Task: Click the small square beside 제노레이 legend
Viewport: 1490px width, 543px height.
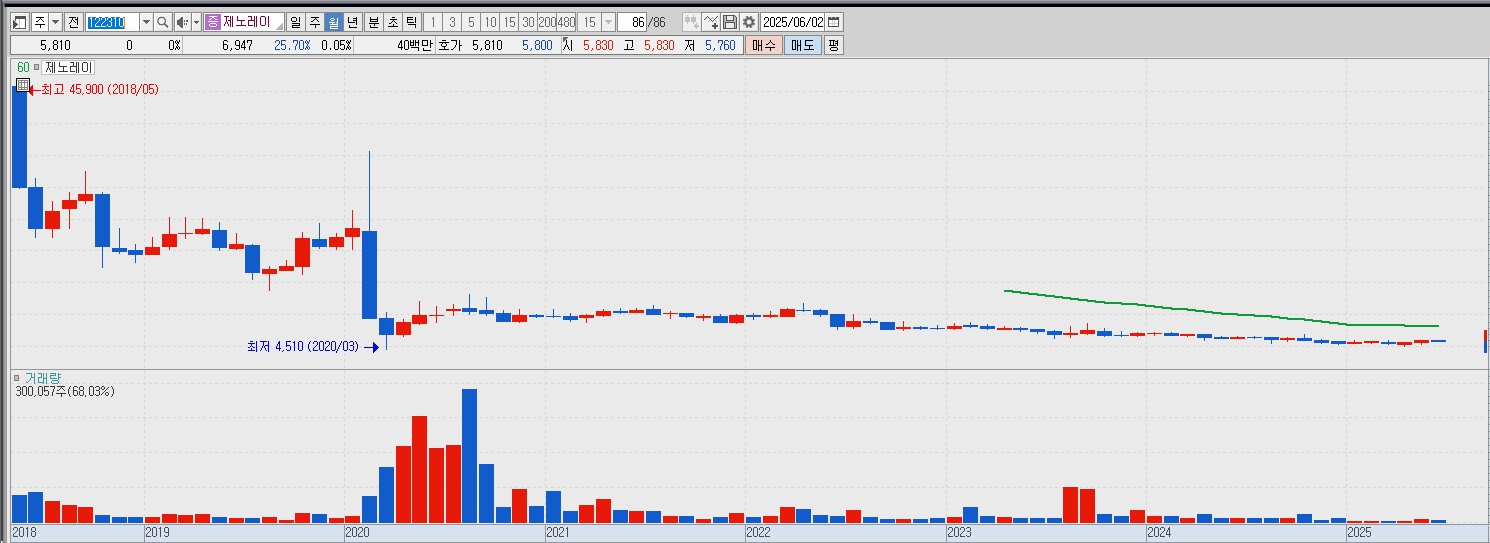Action: (37, 66)
